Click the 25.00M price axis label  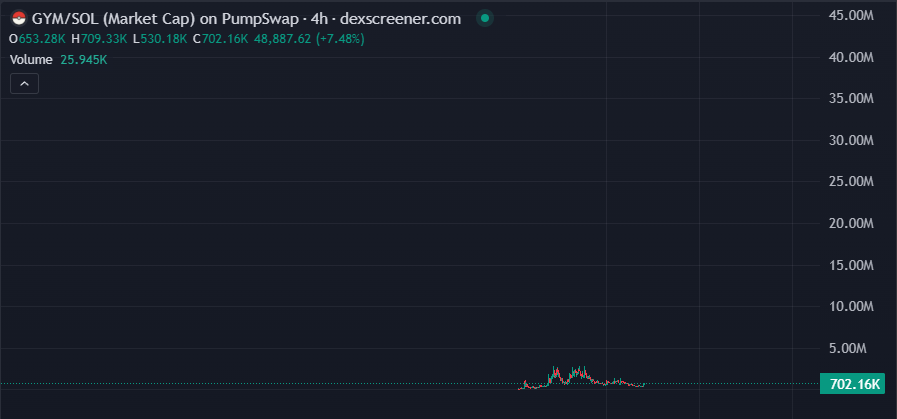852,181
